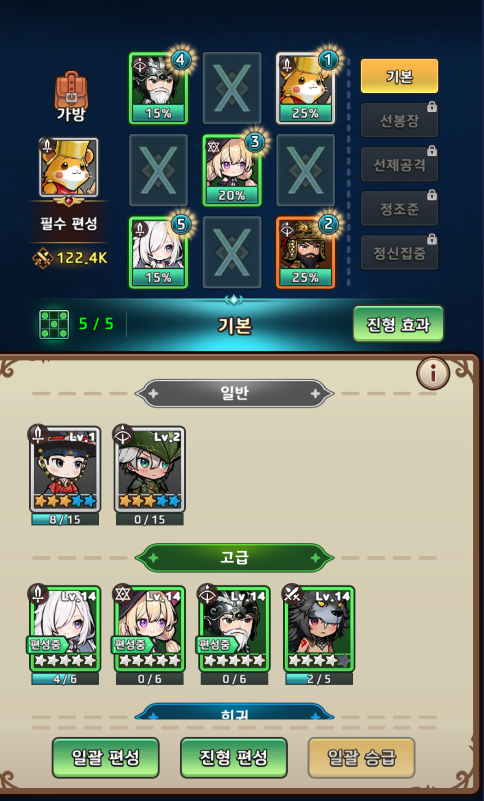Select the locked 선제공격 formation tab
Screen dimensions: 484x801
coord(399,164)
